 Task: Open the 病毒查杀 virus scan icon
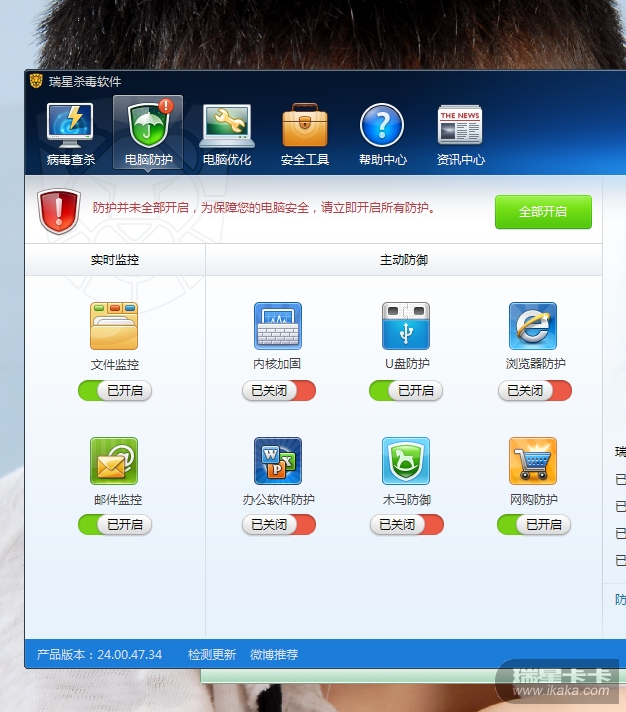pyautogui.click(x=70, y=126)
